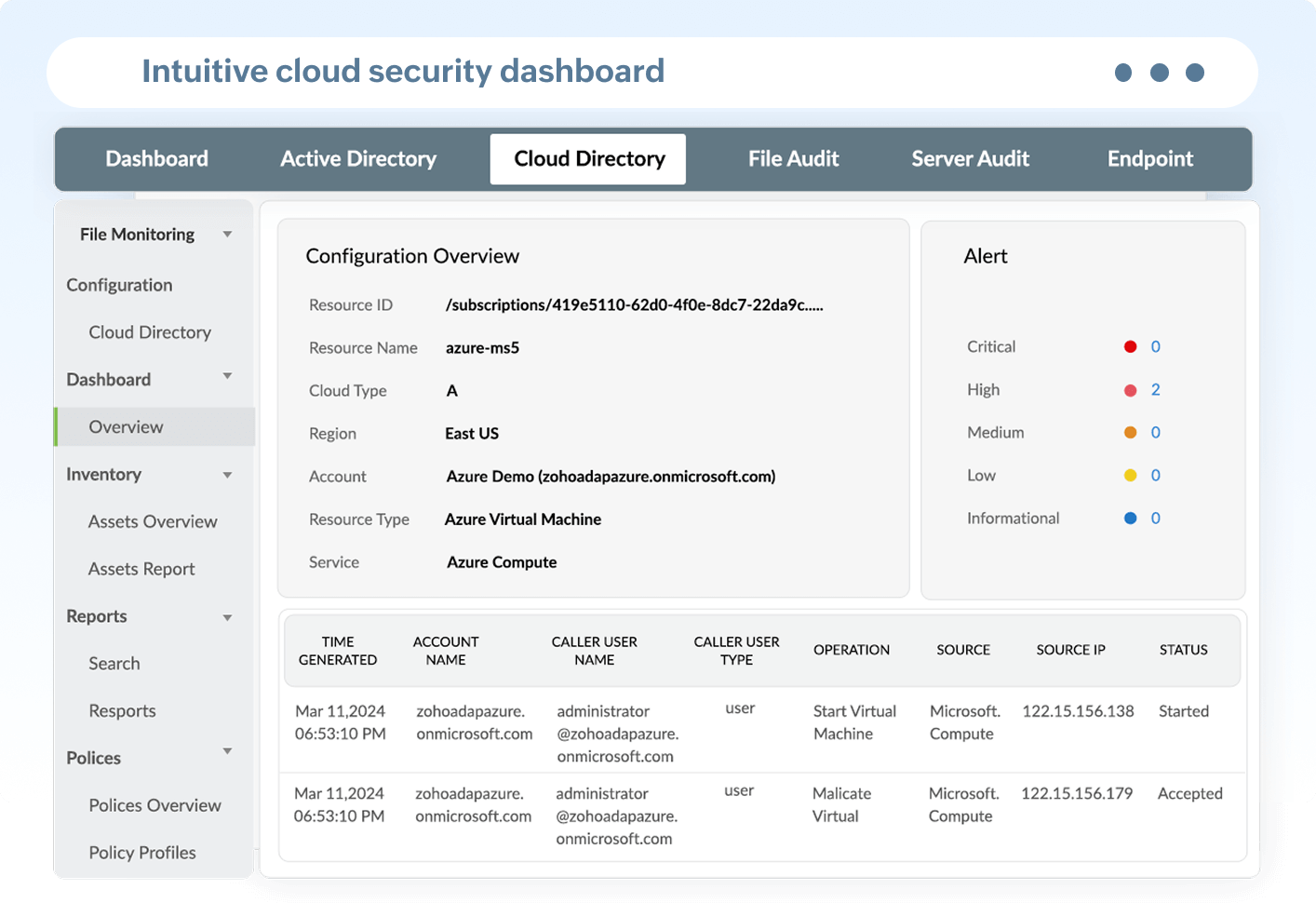
Task: Click the Azure Demo account value
Action: click(x=611, y=477)
